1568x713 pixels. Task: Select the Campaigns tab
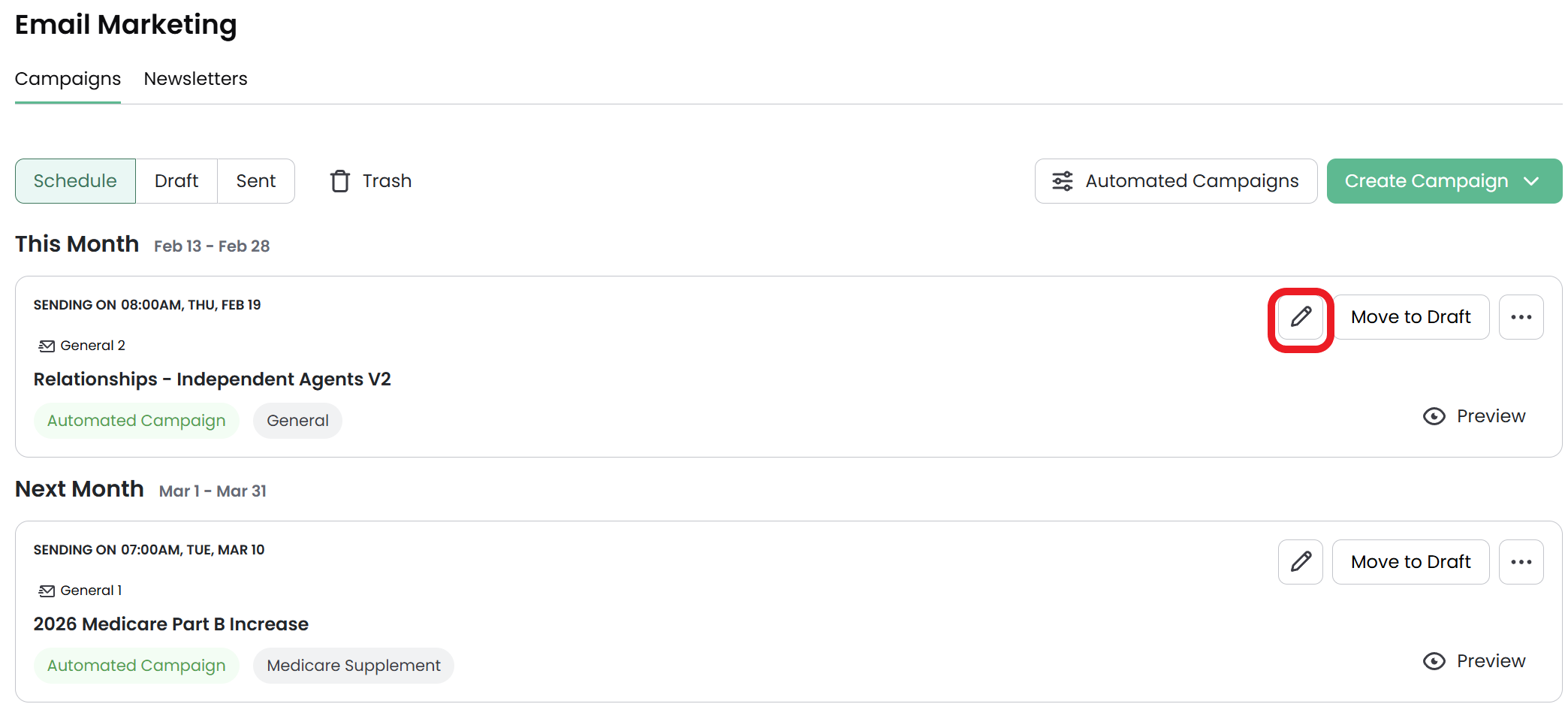(x=68, y=79)
